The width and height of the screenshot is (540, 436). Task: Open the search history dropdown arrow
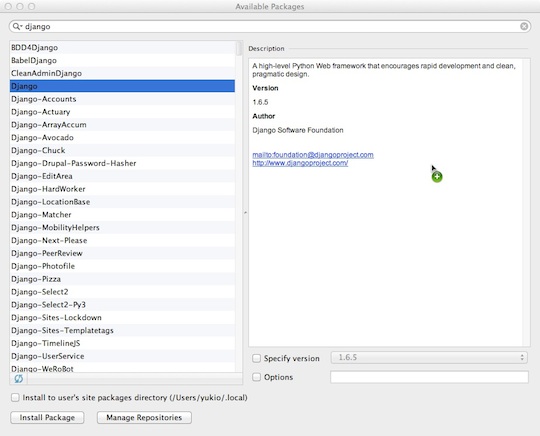pyautogui.click(x=21, y=27)
